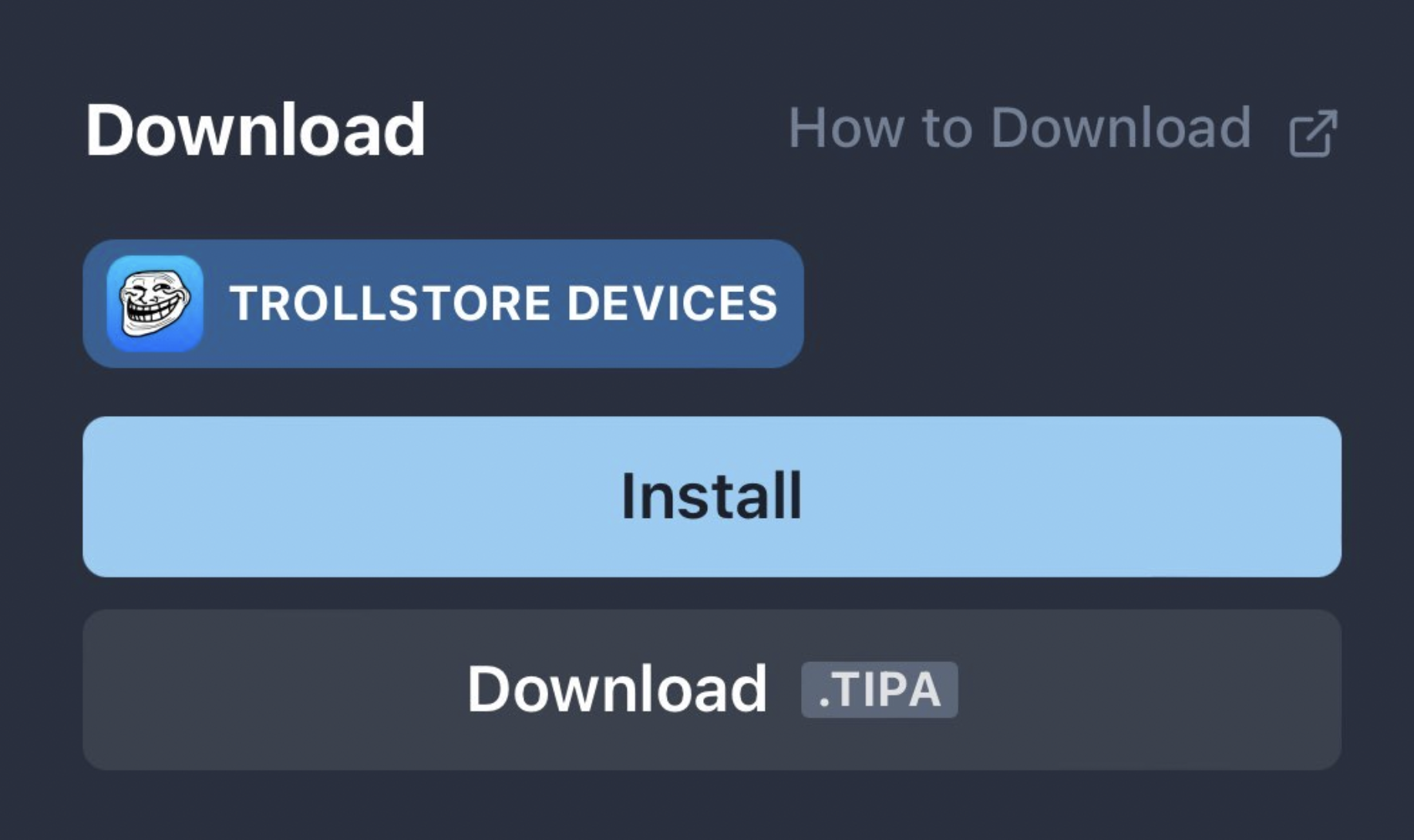The height and width of the screenshot is (840, 1414).
Task: Click the gray .TIPA badge
Action: click(879, 689)
